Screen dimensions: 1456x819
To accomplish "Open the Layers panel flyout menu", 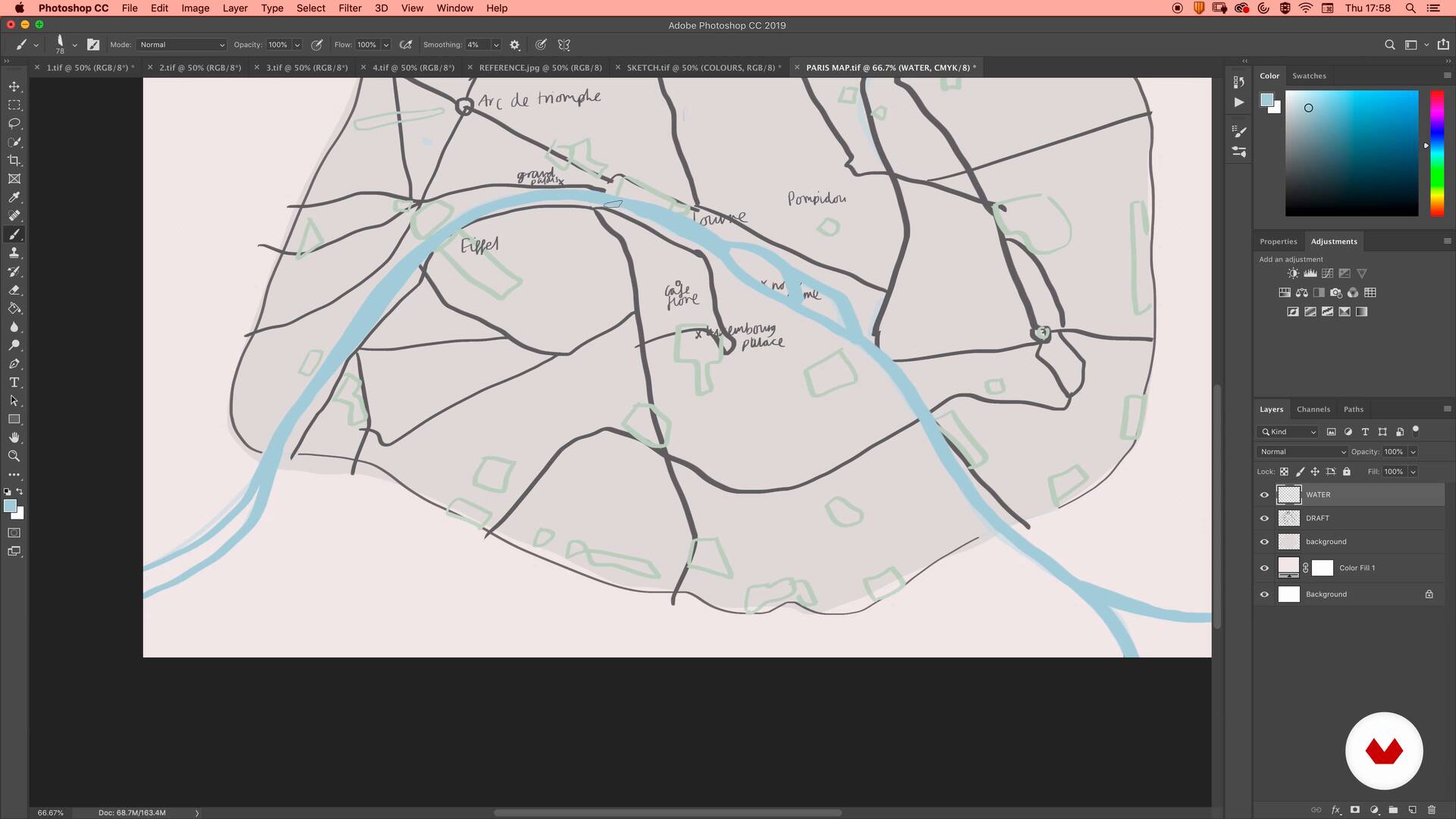I will (x=1447, y=409).
